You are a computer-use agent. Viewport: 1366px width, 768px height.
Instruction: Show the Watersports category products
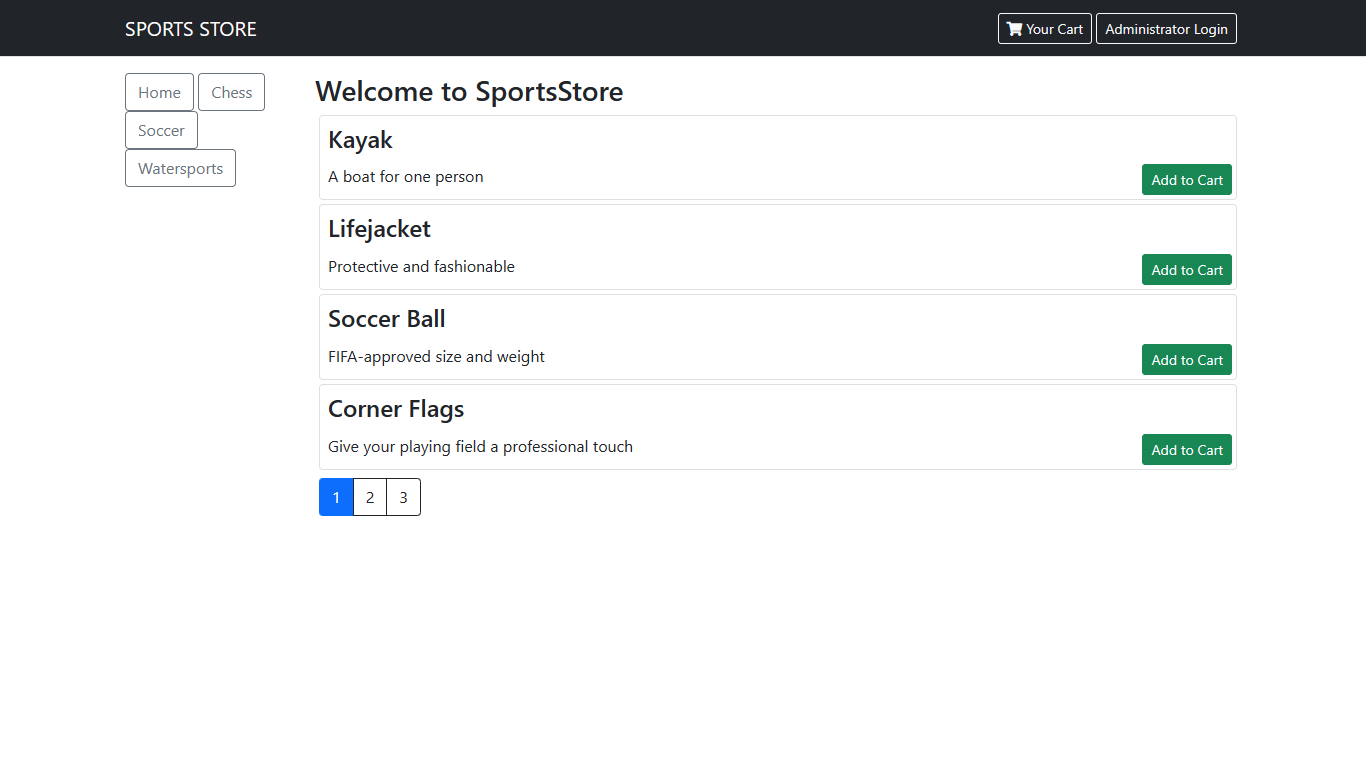180,168
